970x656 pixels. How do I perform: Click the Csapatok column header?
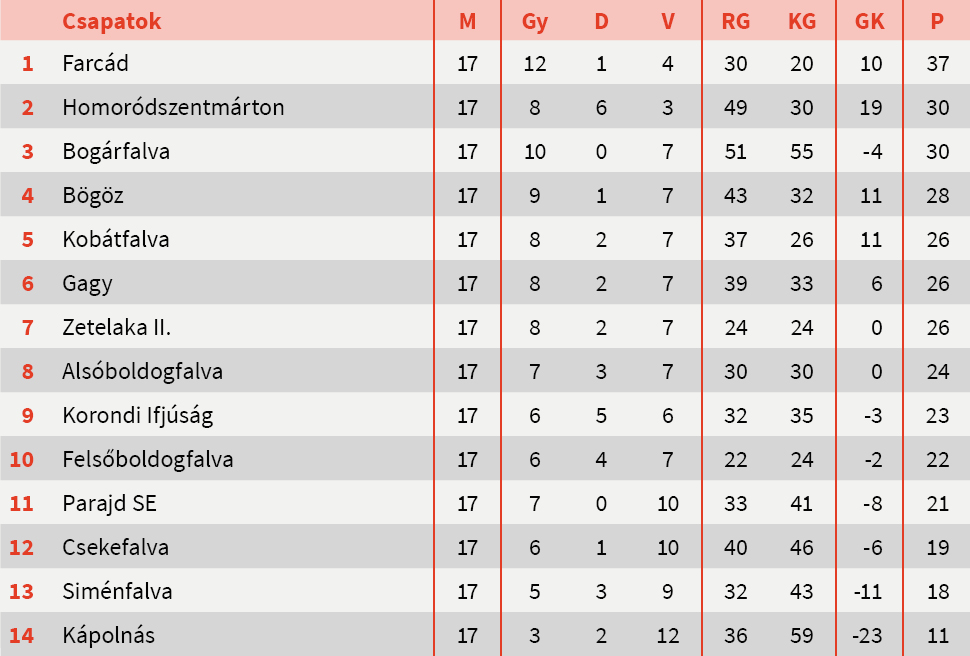111,21
